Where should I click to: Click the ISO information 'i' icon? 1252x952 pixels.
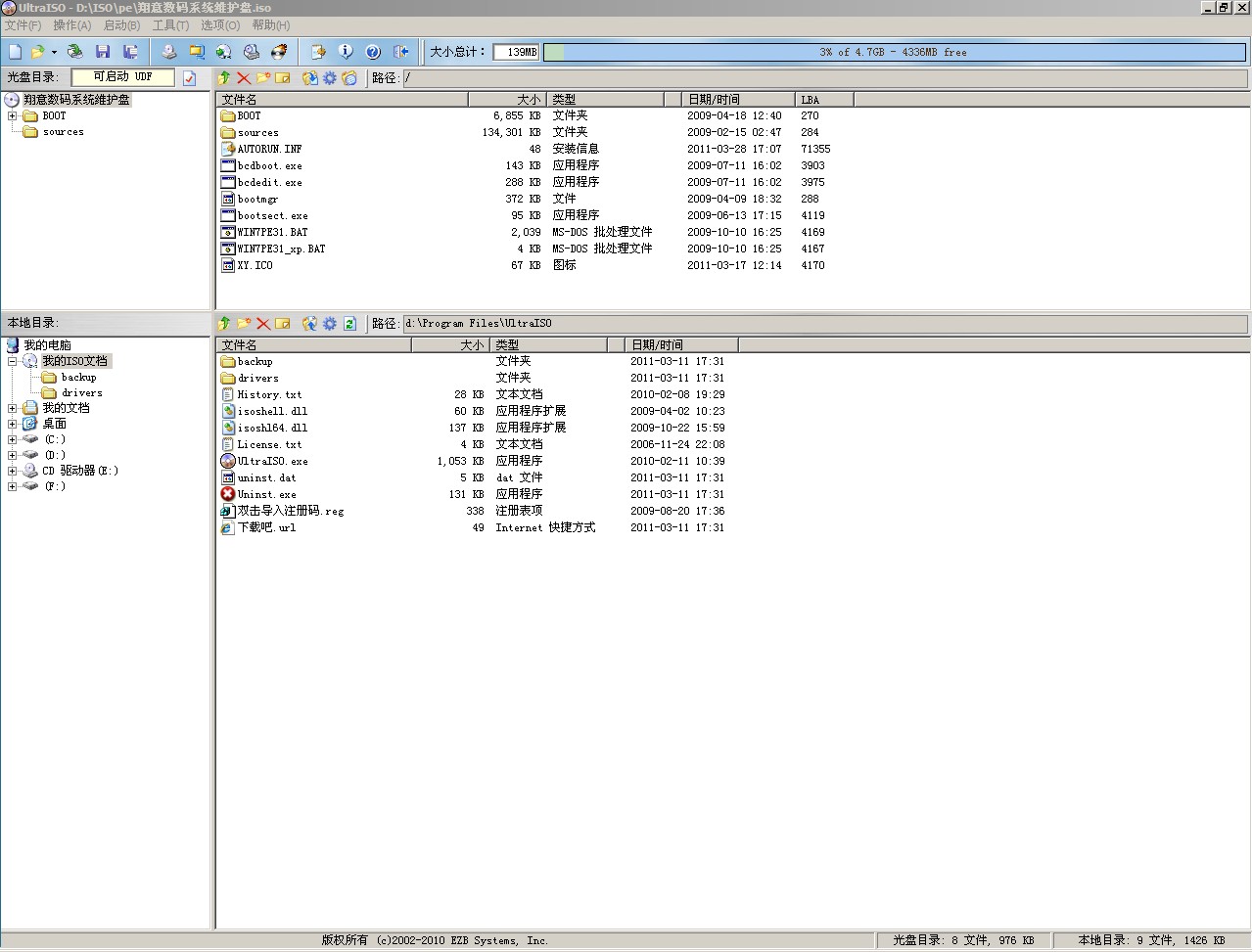click(x=346, y=52)
